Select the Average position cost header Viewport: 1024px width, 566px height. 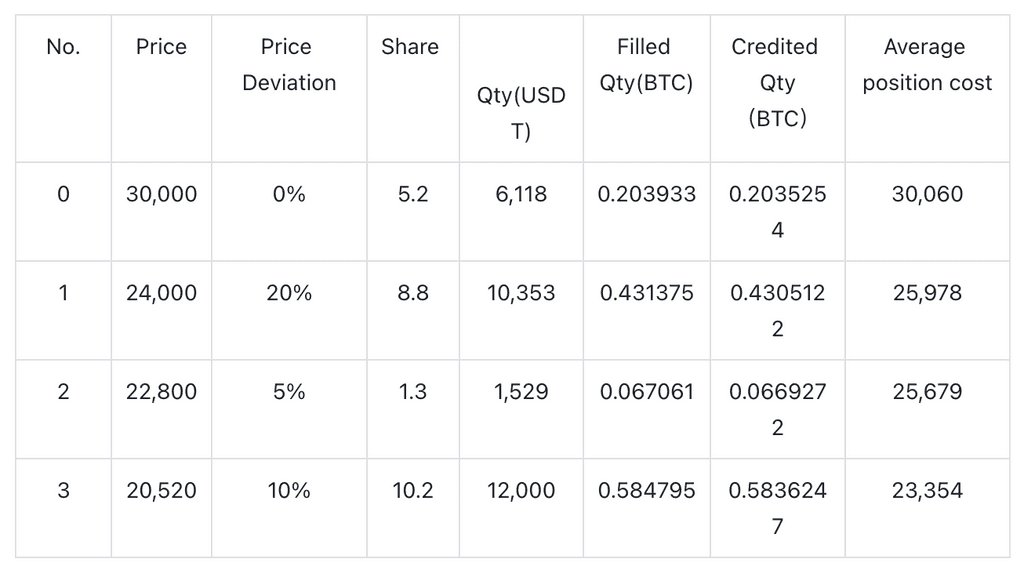[927, 65]
